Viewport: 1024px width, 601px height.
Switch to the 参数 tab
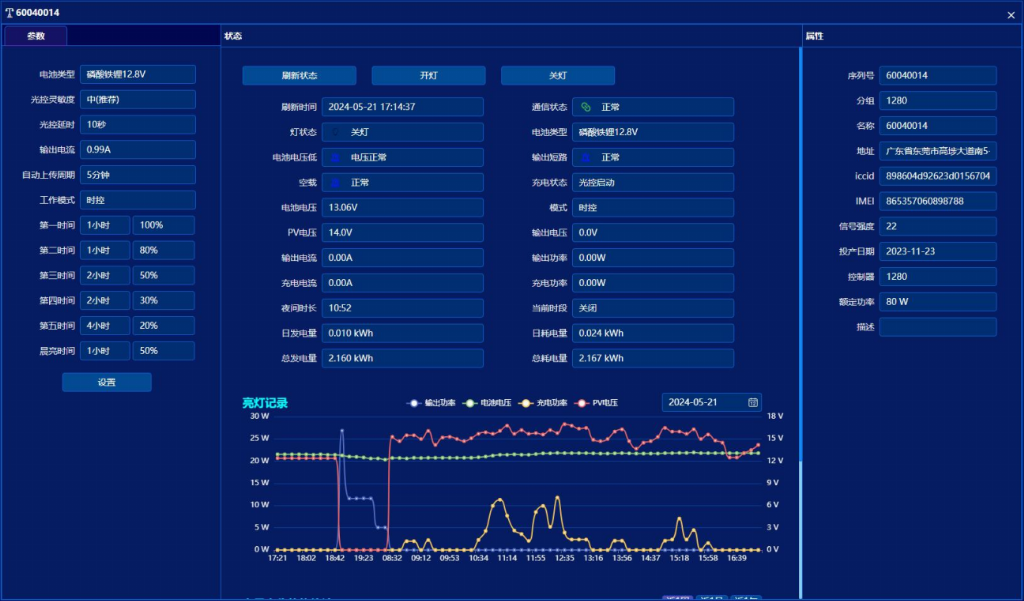point(35,36)
